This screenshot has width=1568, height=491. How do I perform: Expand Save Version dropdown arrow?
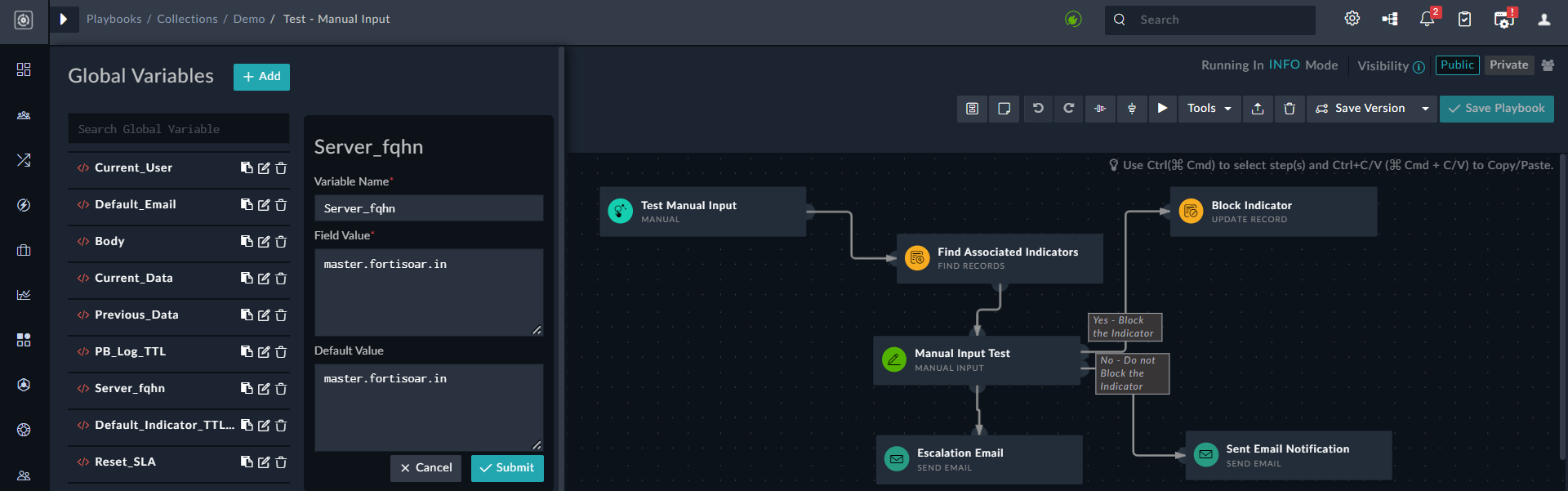[x=1425, y=108]
